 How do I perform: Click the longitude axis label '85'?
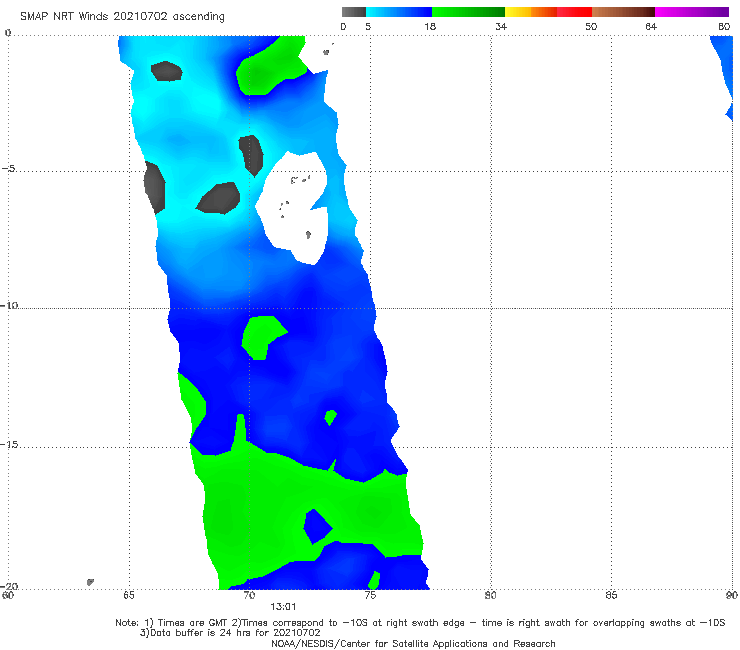tap(611, 595)
